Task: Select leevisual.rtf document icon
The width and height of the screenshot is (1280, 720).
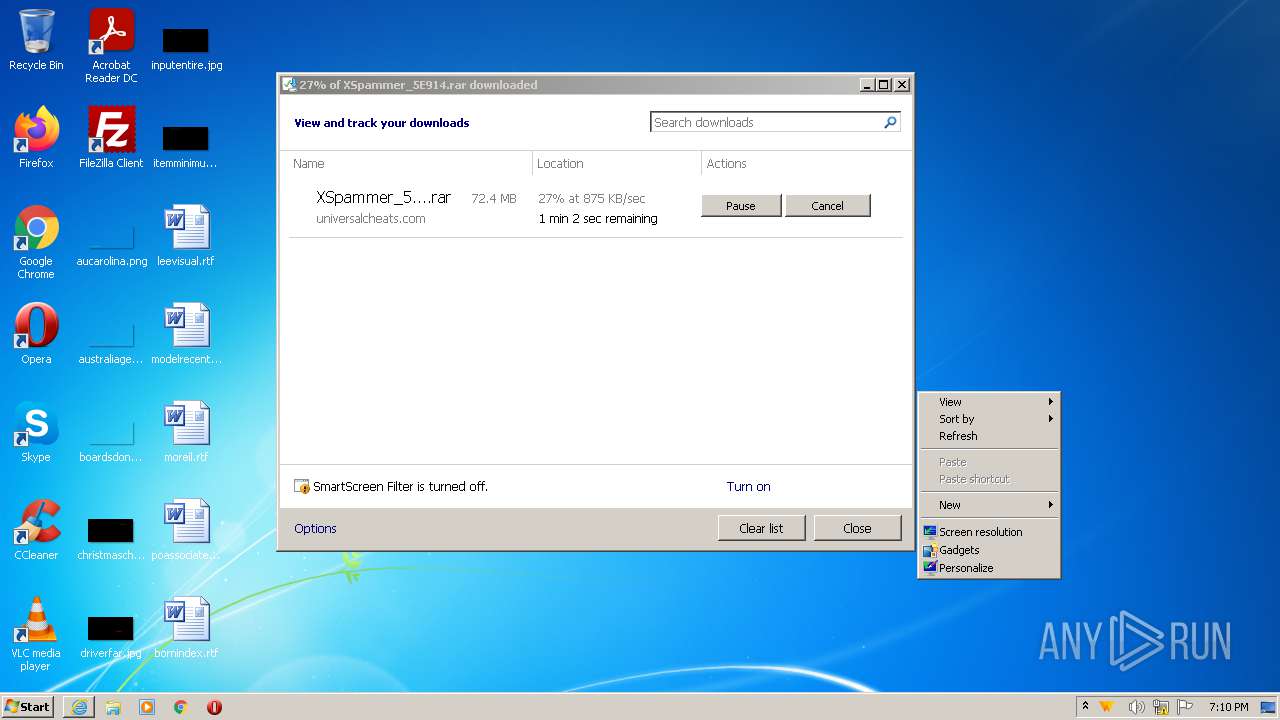Action: (186, 236)
